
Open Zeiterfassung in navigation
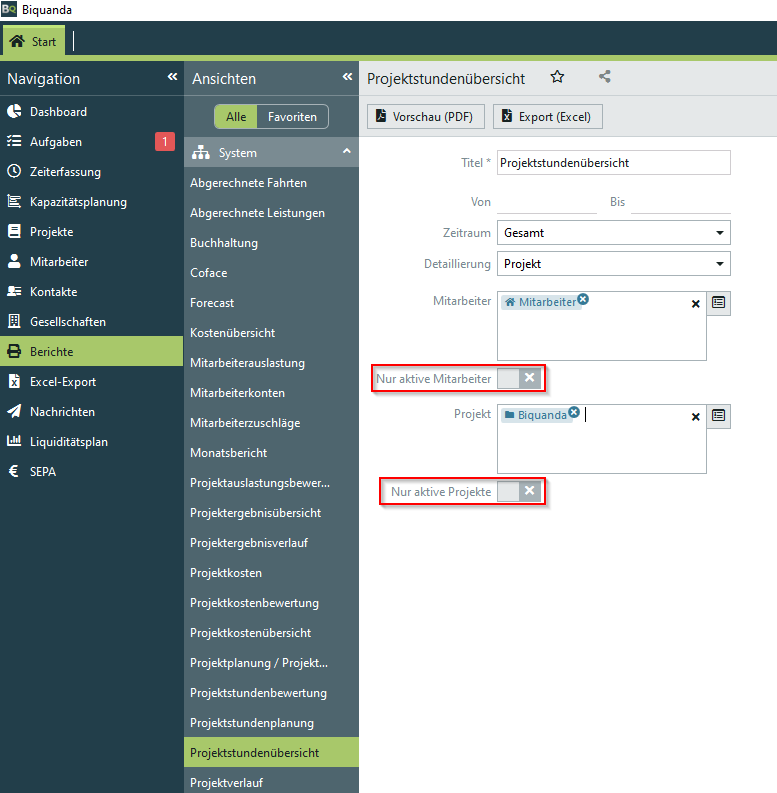[65, 172]
